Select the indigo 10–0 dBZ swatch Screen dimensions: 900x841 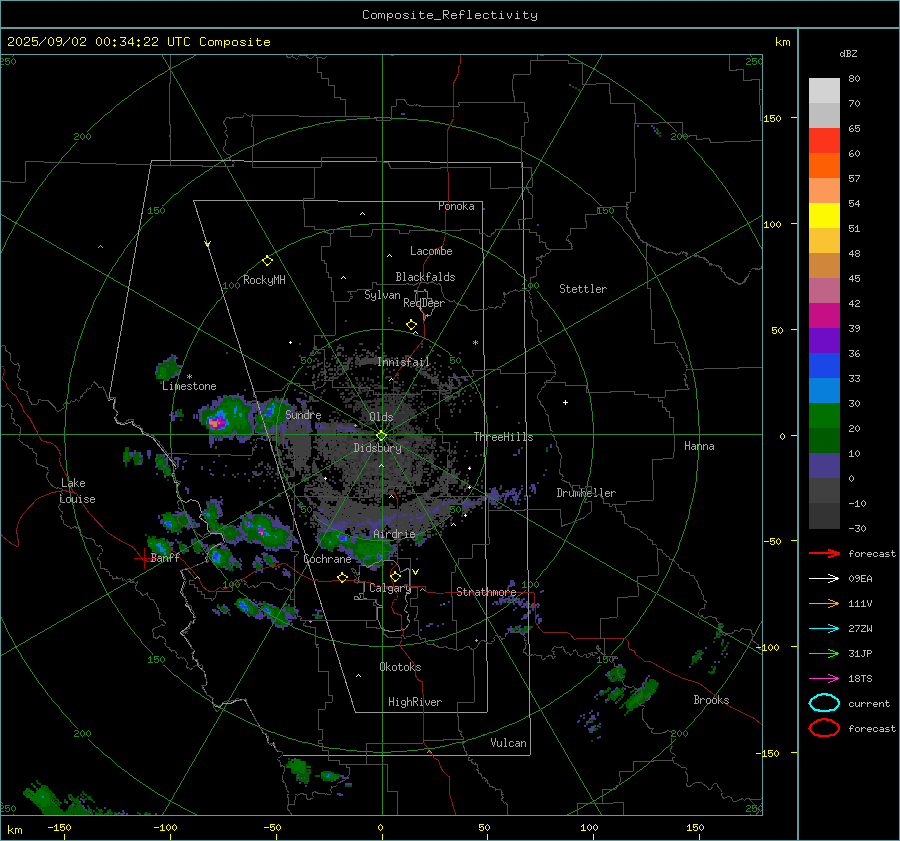click(x=824, y=466)
